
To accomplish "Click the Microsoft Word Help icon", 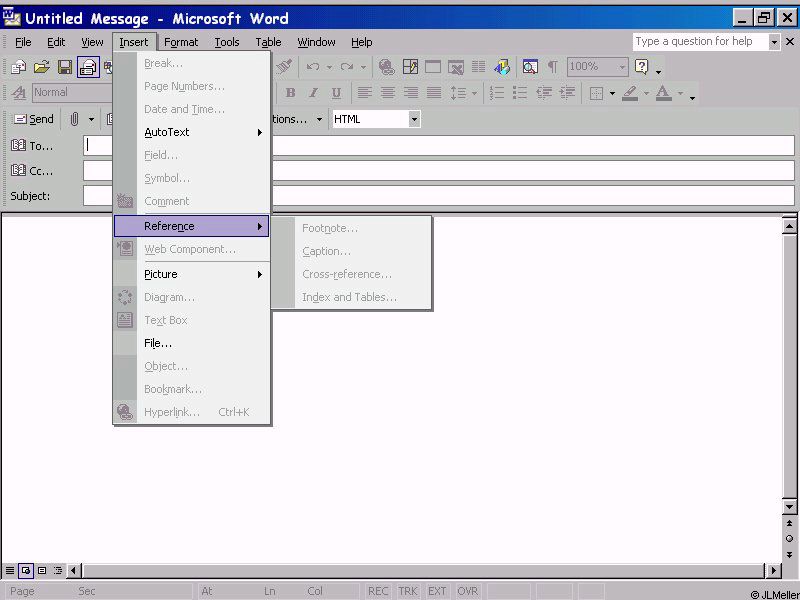I will pyautogui.click(x=641, y=67).
